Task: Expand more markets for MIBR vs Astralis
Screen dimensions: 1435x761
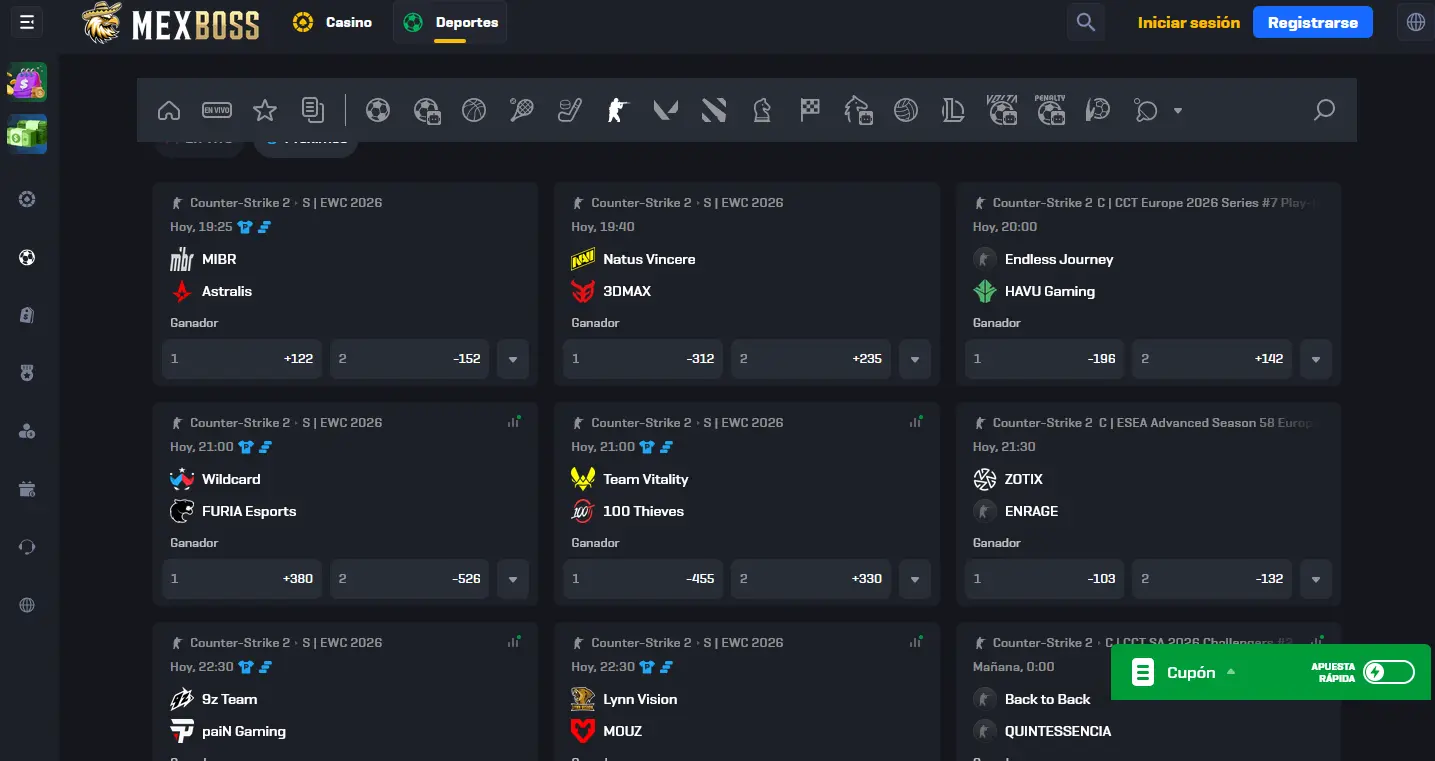Action: click(x=513, y=359)
